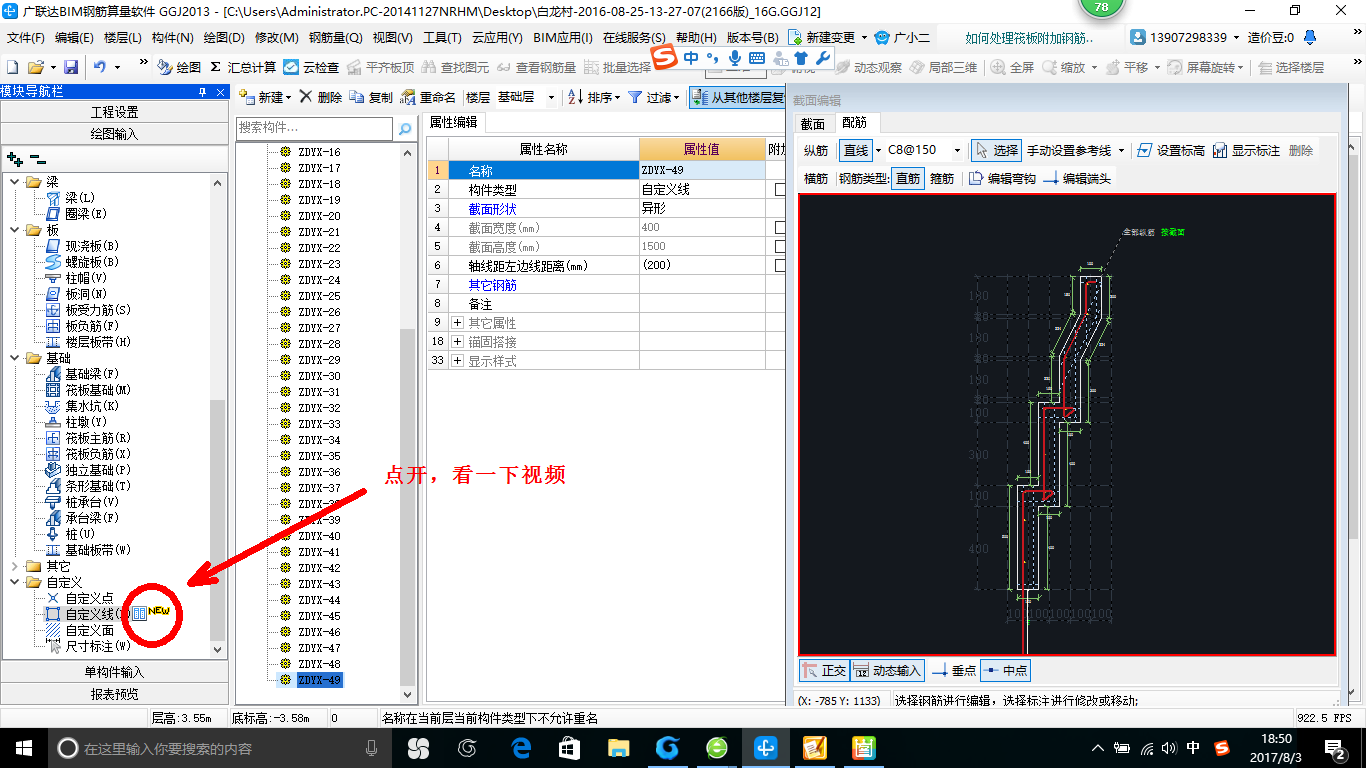Click the 全屏 fullscreen tool

tap(1012, 67)
